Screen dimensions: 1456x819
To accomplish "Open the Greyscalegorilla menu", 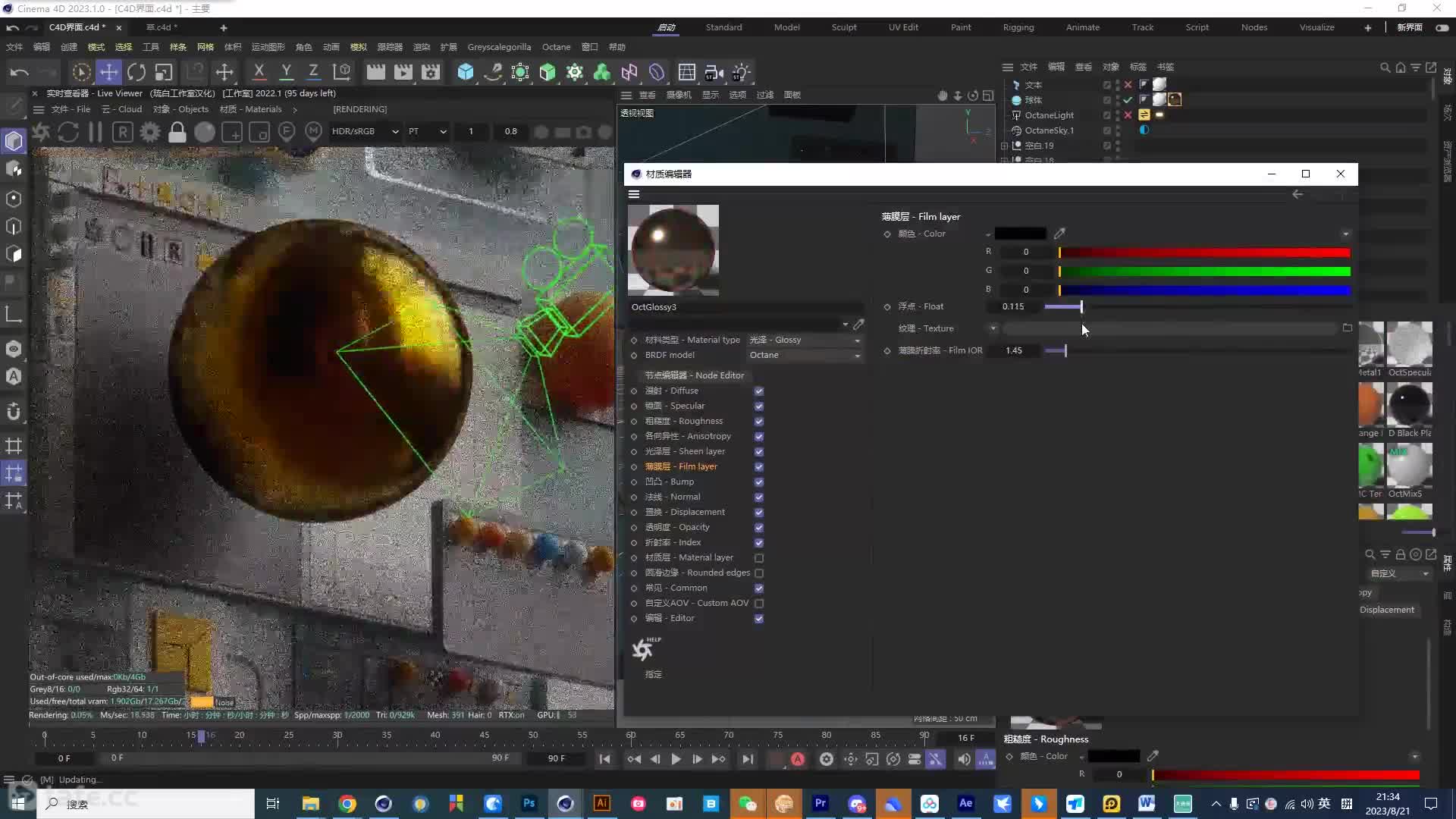I will [x=499, y=47].
